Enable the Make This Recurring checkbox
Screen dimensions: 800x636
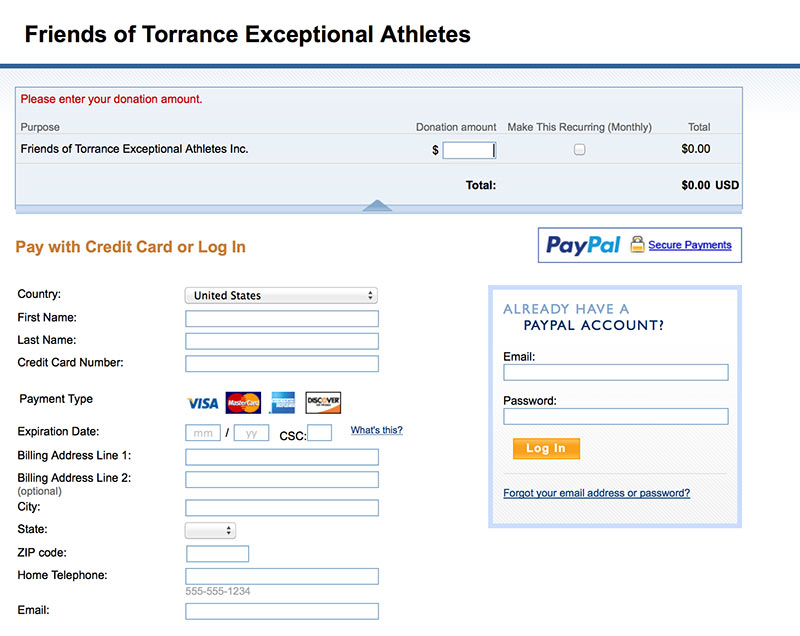(579, 149)
